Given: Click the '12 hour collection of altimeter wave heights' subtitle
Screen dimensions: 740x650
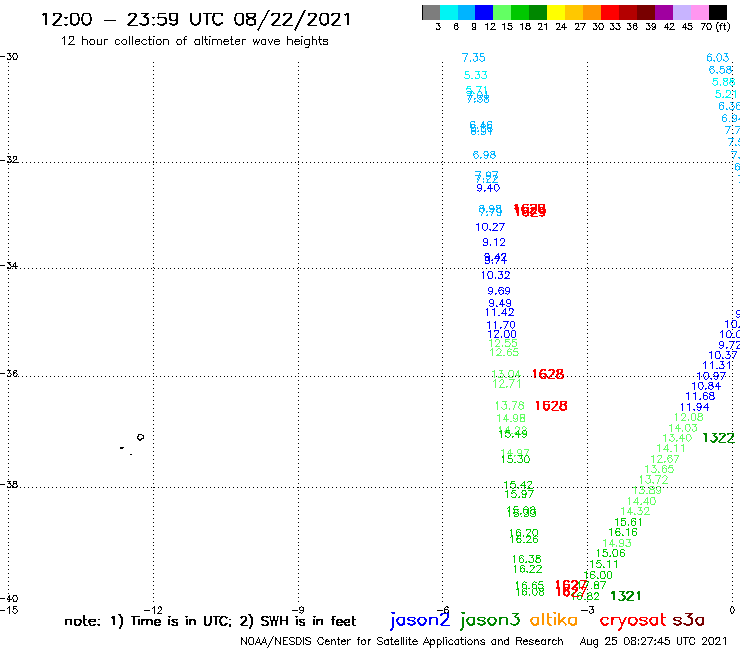Looking at the screenshot, I should [194, 41].
